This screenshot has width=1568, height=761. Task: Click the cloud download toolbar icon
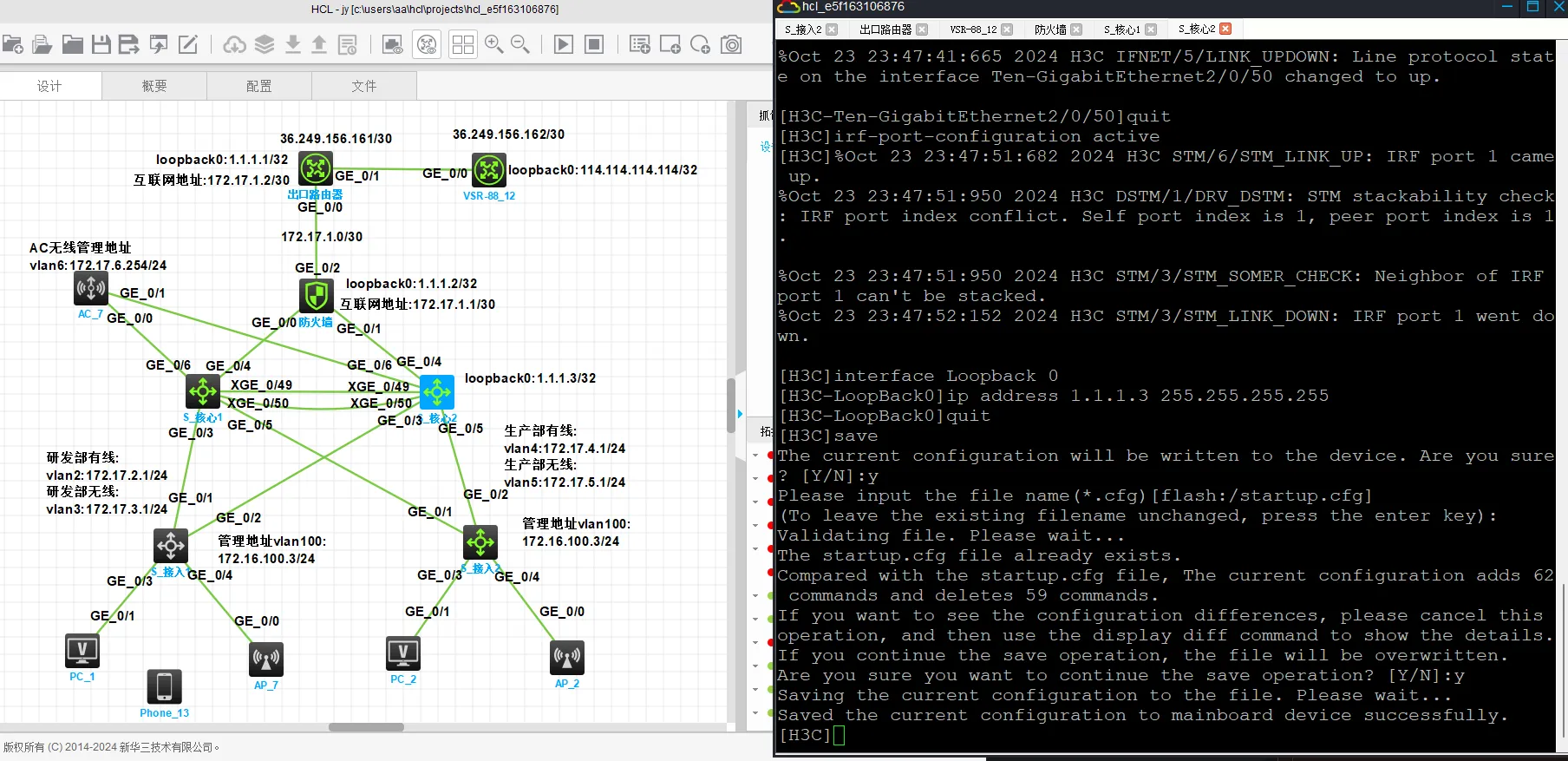(235, 44)
